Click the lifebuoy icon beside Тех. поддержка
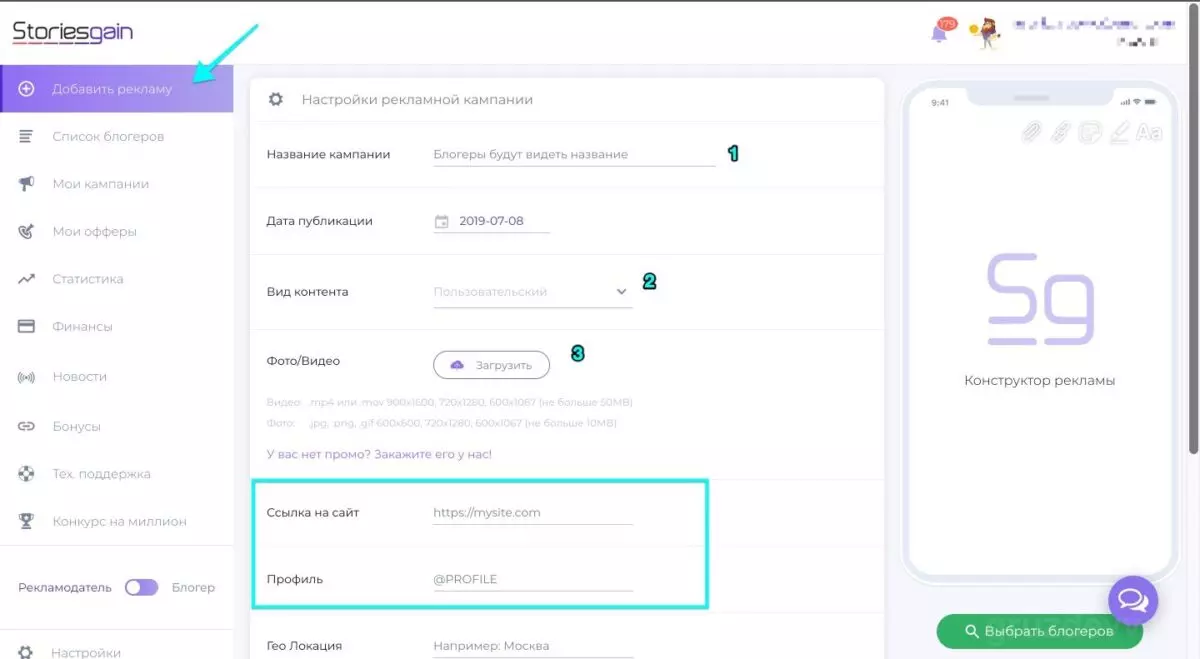The height and width of the screenshot is (659, 1200). click(27, 473)
